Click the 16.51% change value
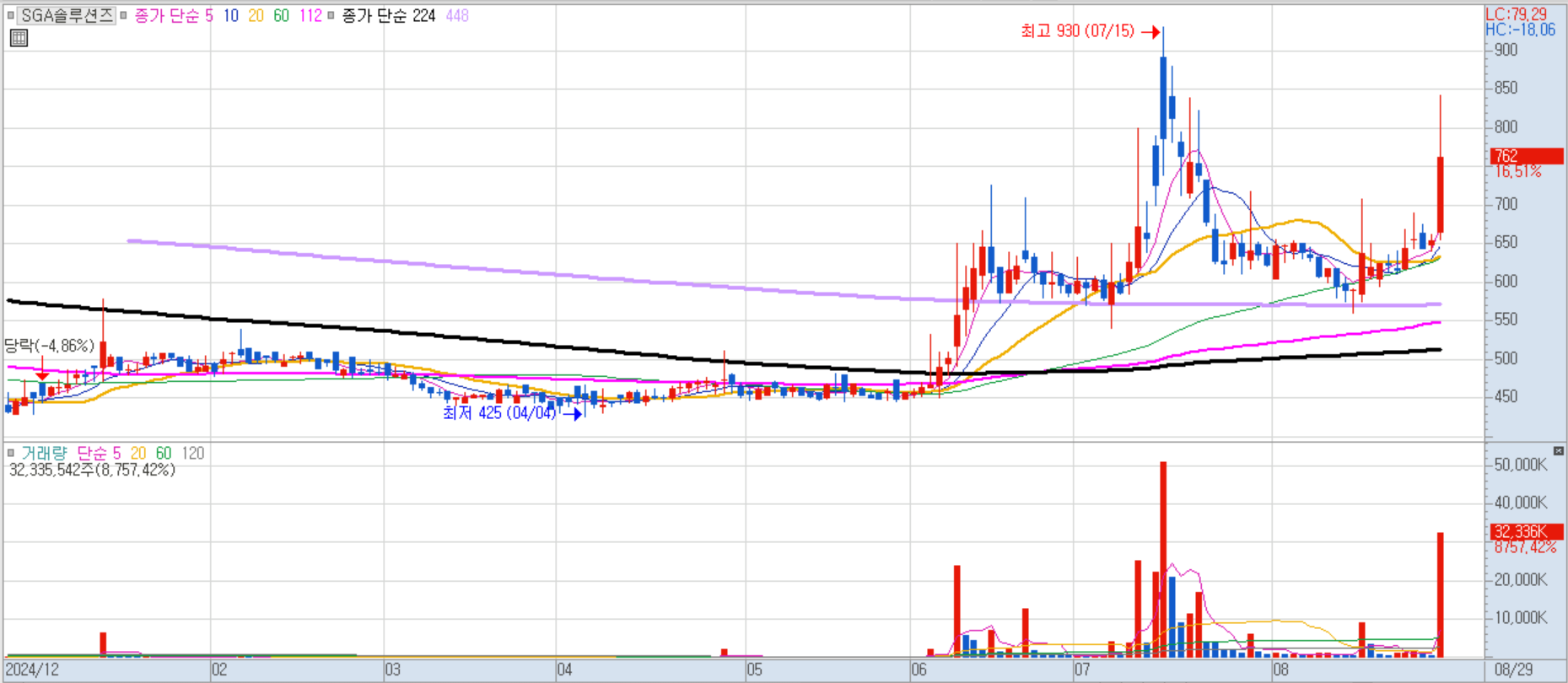Screen dimensions: 1568x683 (x=1517, y=171)
